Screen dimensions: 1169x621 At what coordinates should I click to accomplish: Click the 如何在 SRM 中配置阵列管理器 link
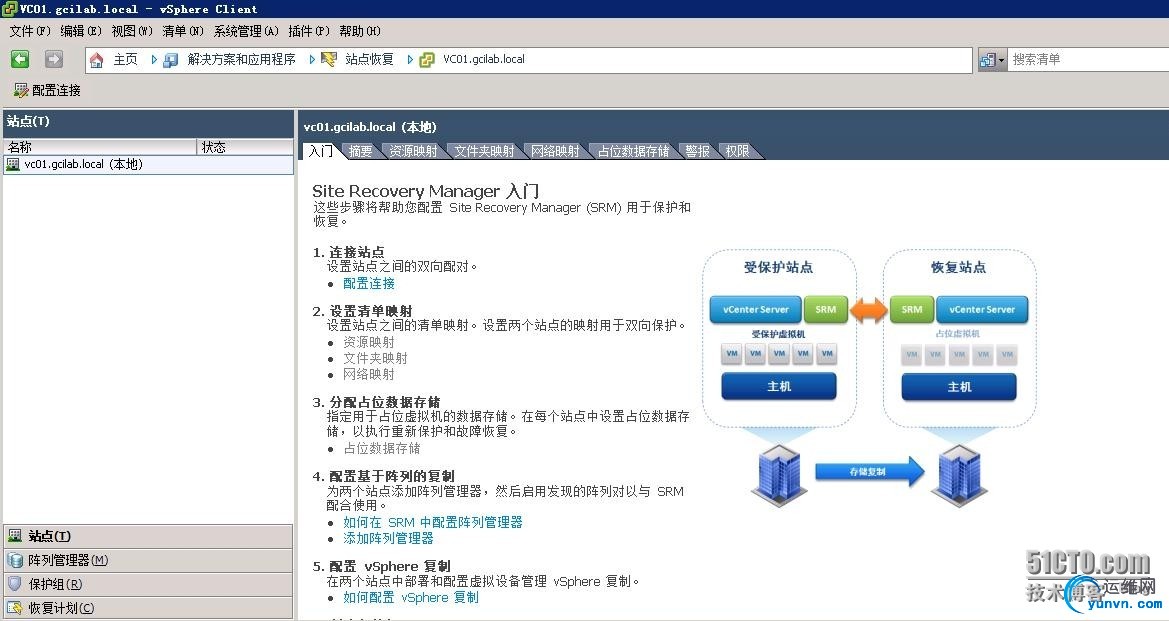433,523
